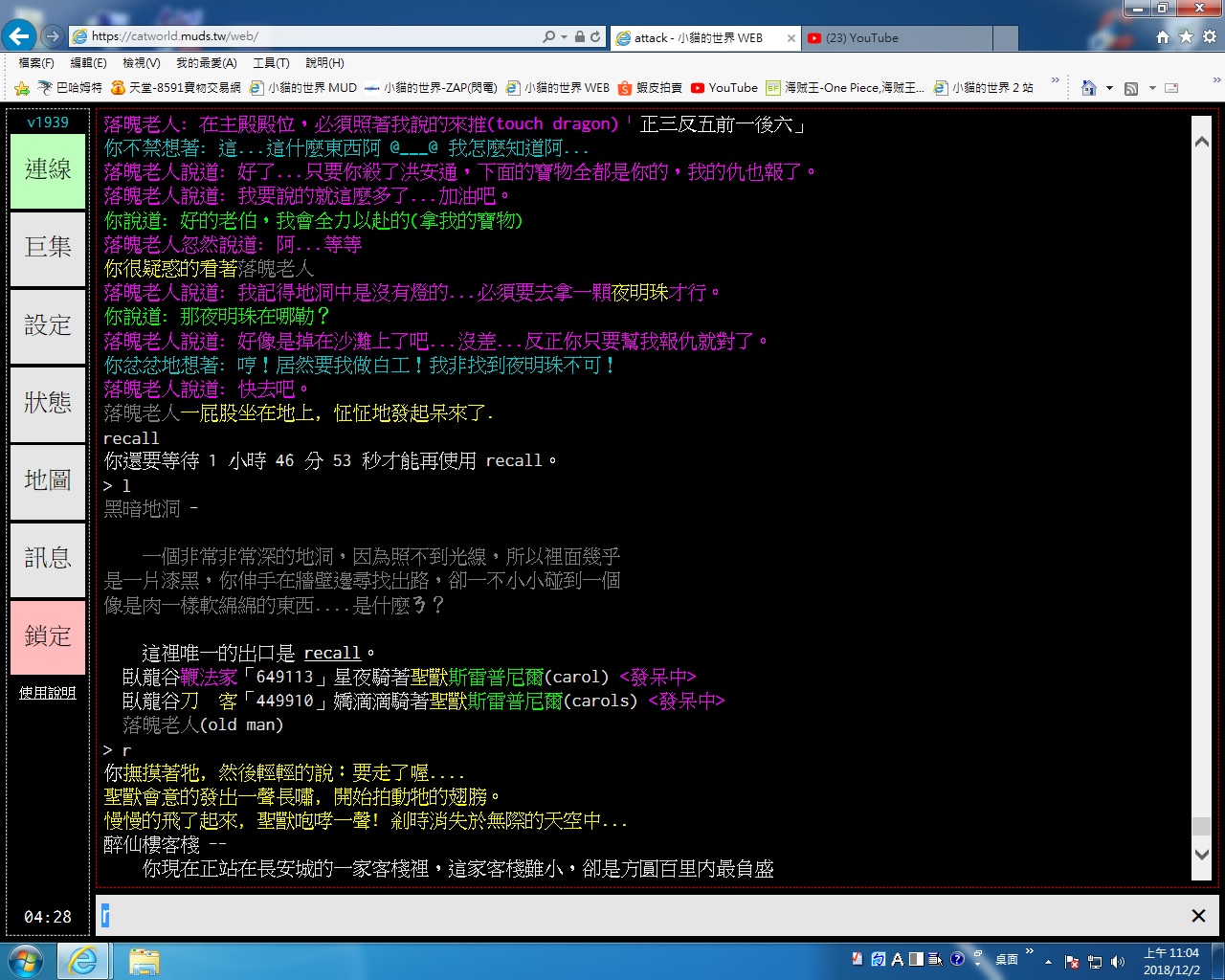Click the IME tool menu icon with cursor

tap(935, 959)
